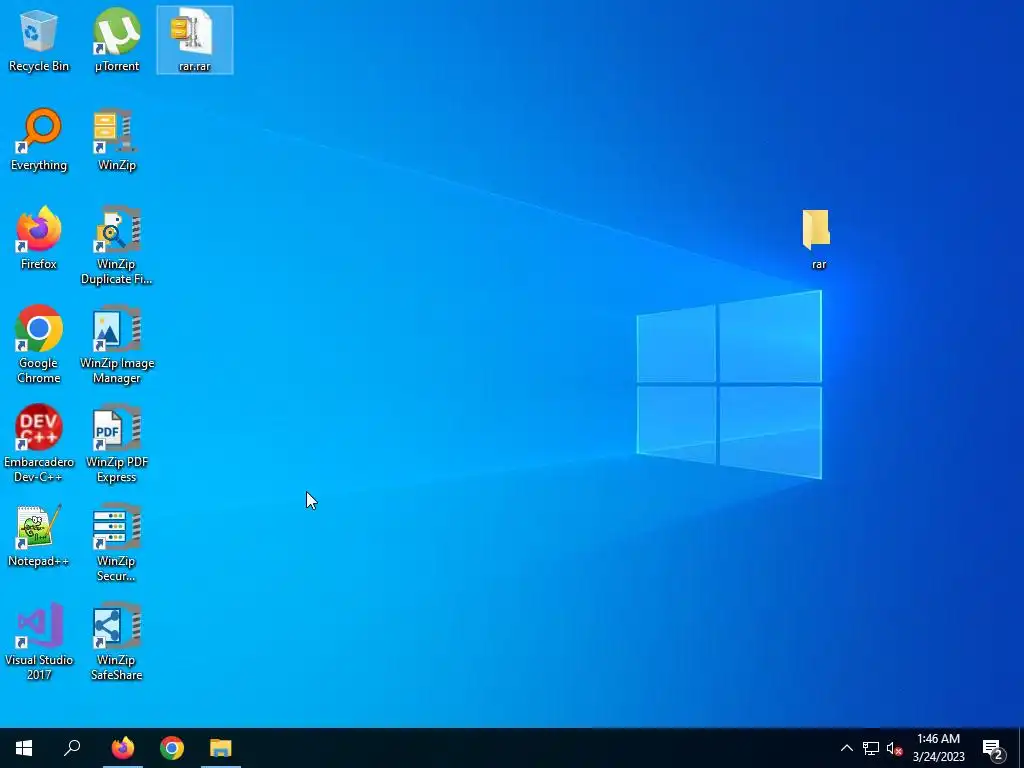Select WinZip SafeShare shortcut
Viewport: 1024px width, 768px height.
point(116,642)
